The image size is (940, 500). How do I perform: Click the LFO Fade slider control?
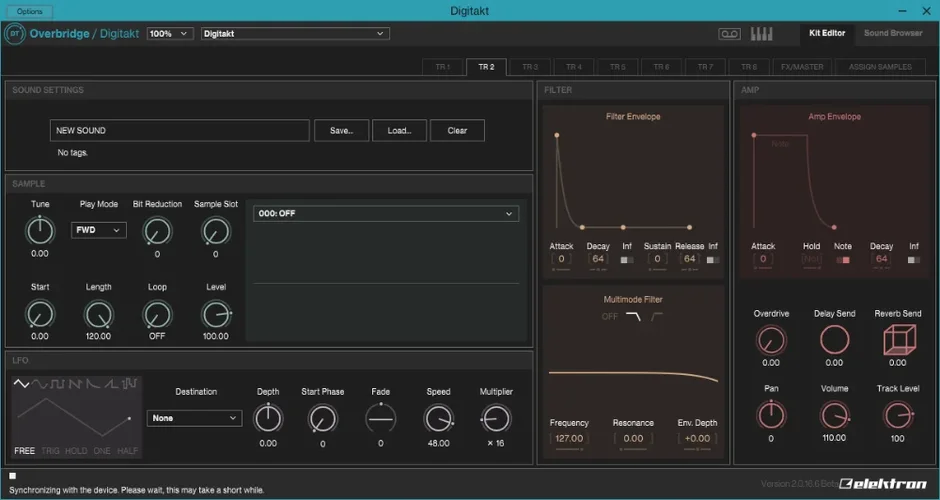(x=381, y=418)
